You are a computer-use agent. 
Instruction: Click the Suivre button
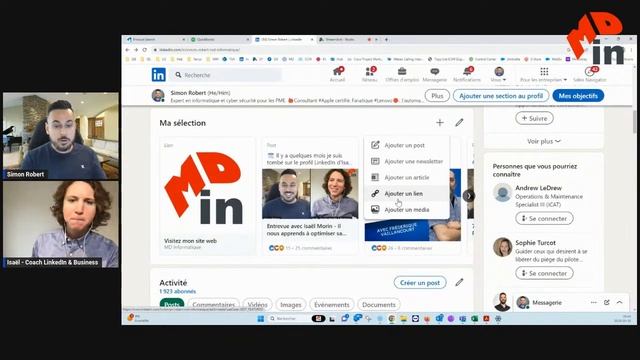[534, 118]
